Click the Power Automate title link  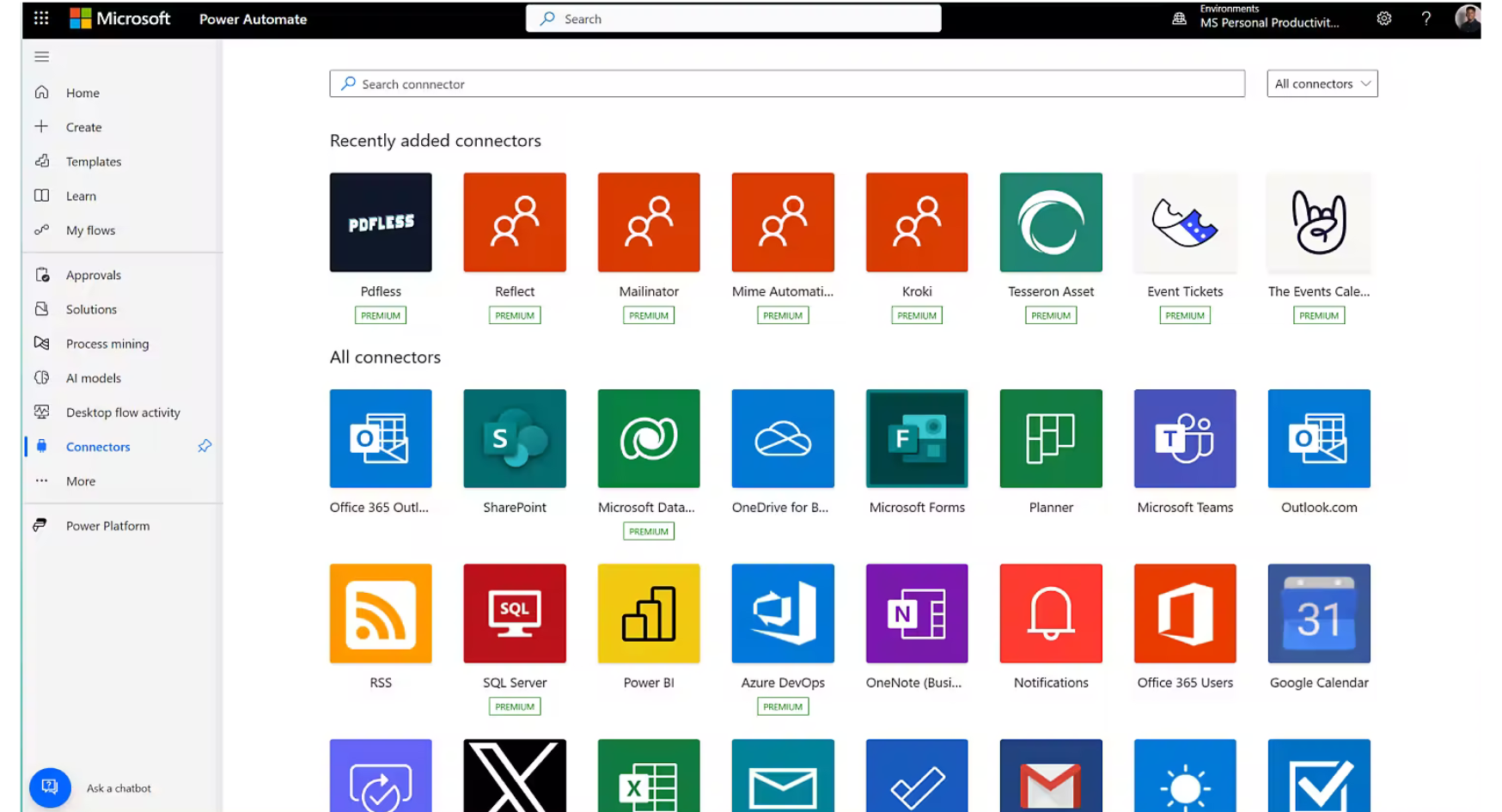pyautogui.click(x=253, y=19)
